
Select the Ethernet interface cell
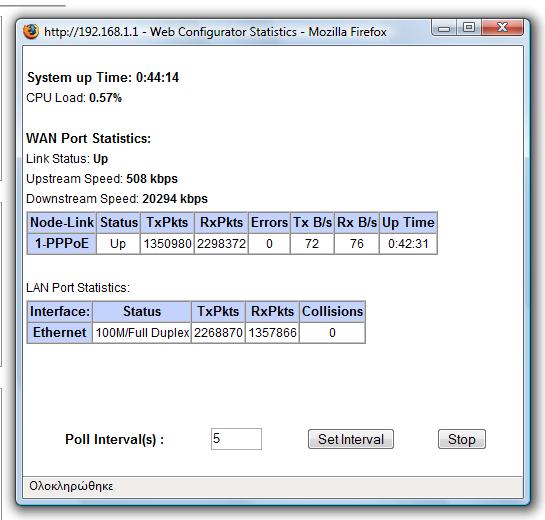(x=59, y=333)
